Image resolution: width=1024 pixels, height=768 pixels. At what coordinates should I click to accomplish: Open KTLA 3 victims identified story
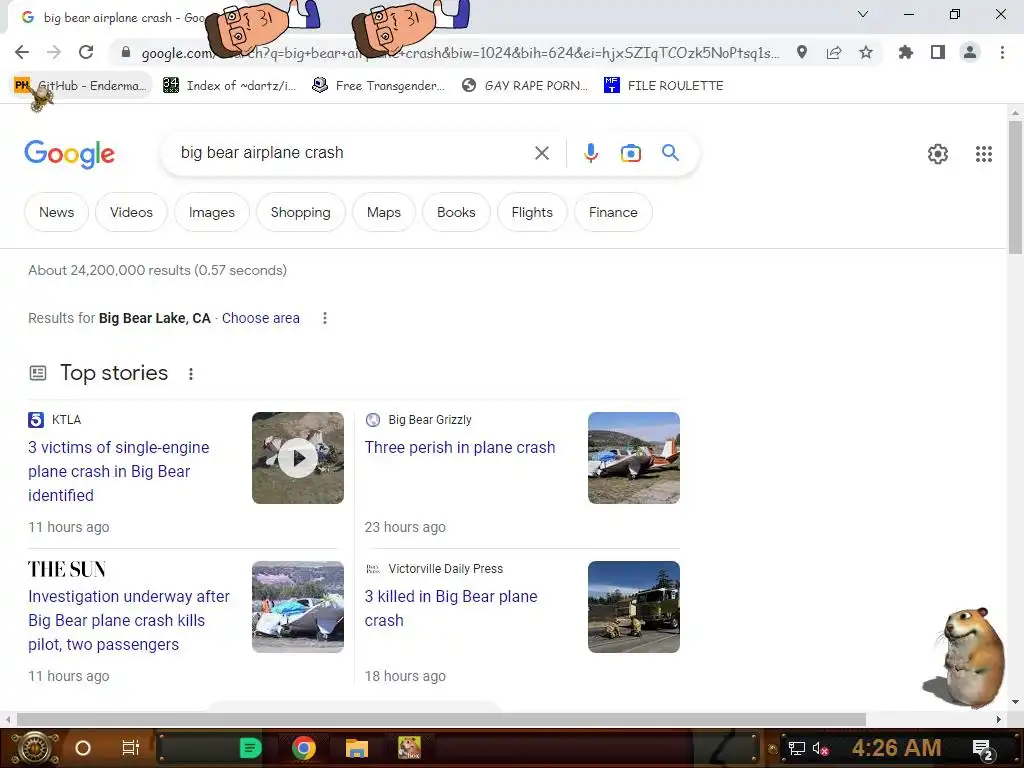pos(119,471)
